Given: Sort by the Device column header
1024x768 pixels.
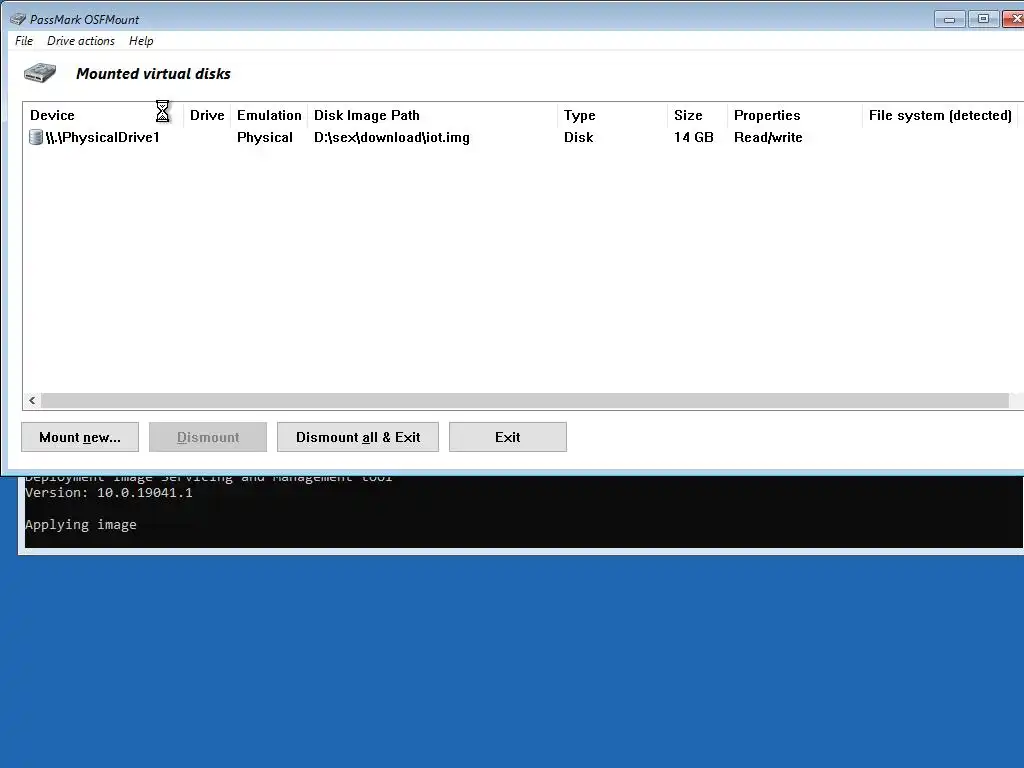Looking at the screenshot, I should pyautogui.click(x=103, y=115).
